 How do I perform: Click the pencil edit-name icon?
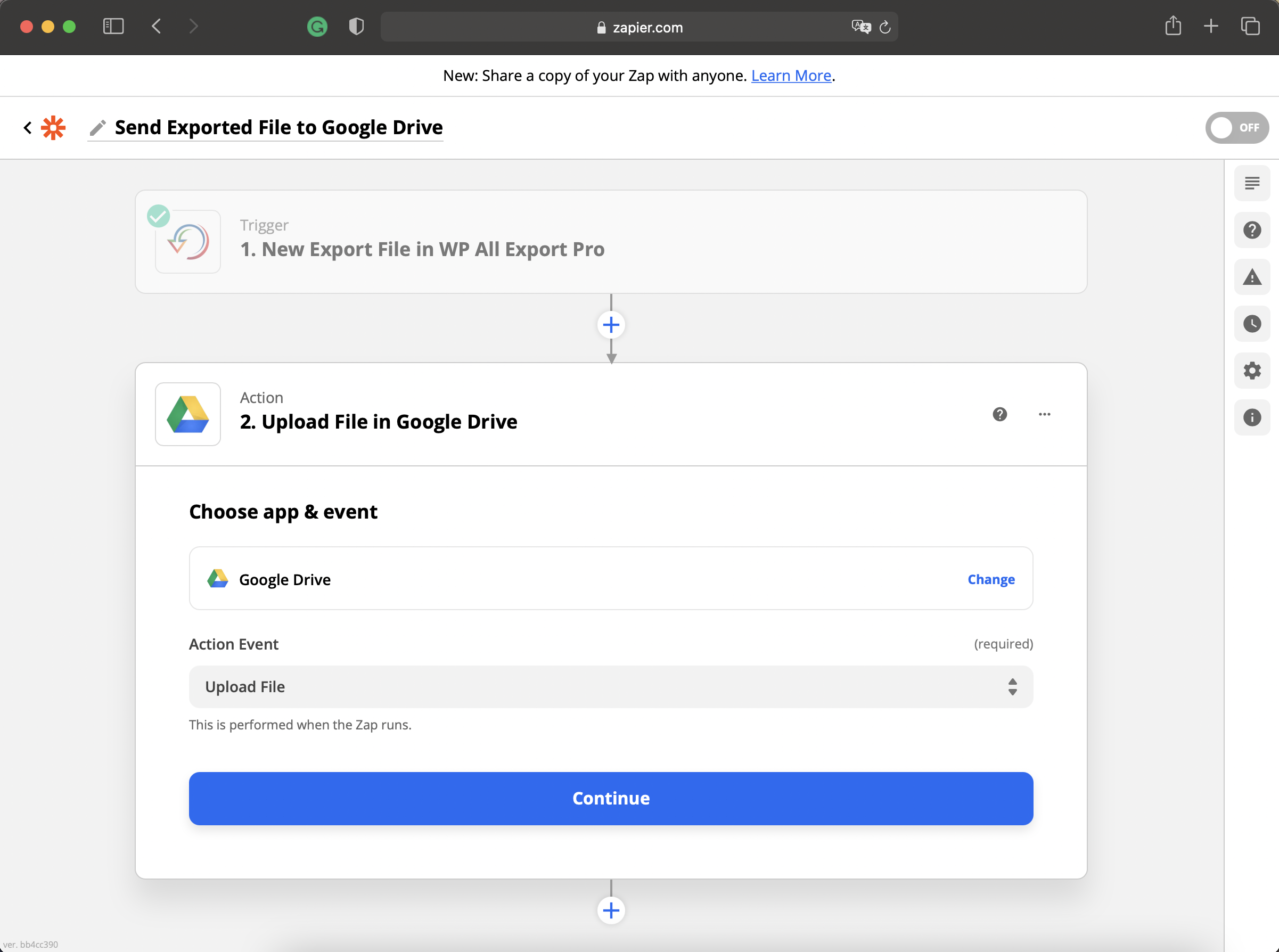(98, 127)
